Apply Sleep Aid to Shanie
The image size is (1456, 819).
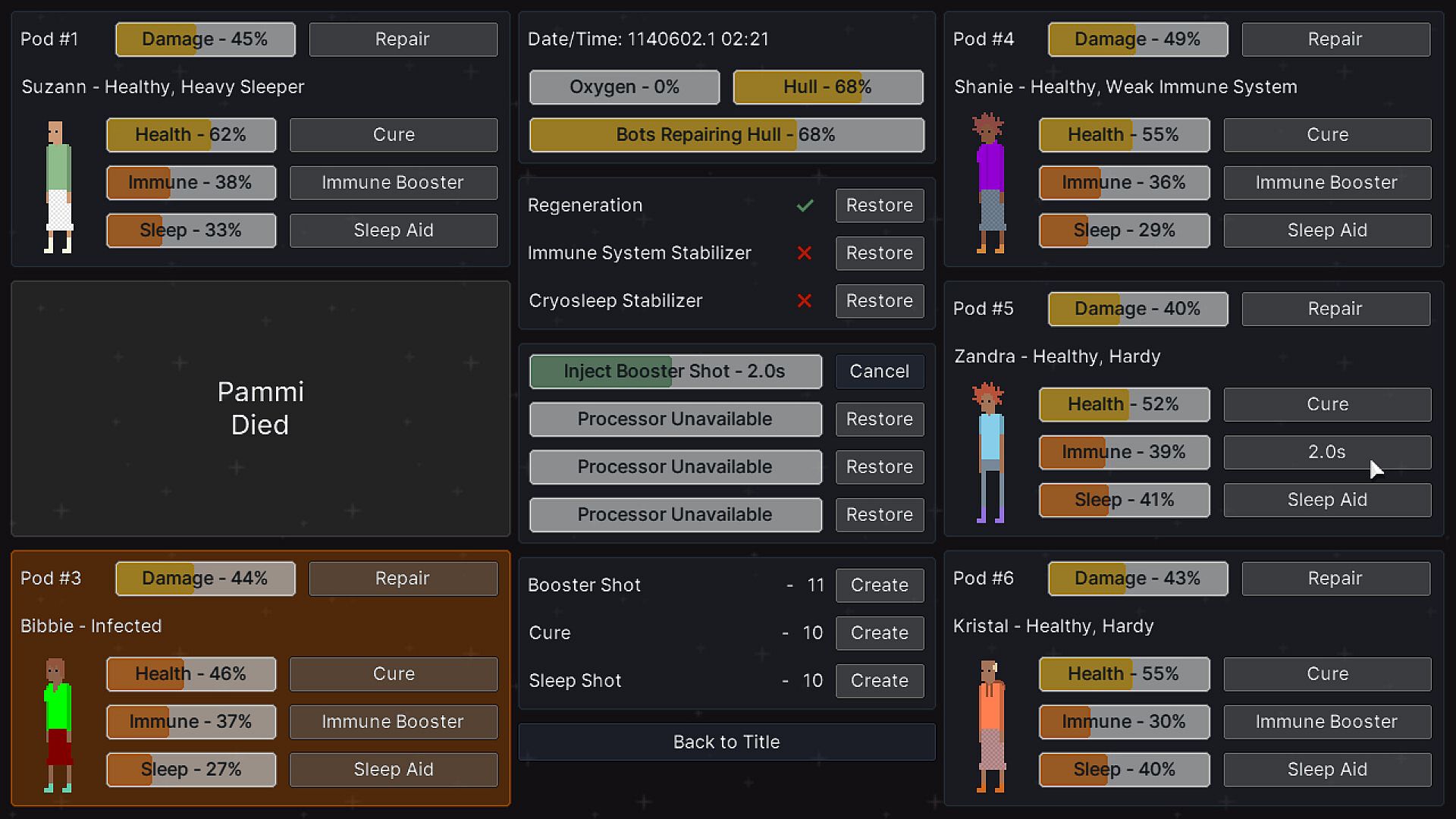[1327, 231]
